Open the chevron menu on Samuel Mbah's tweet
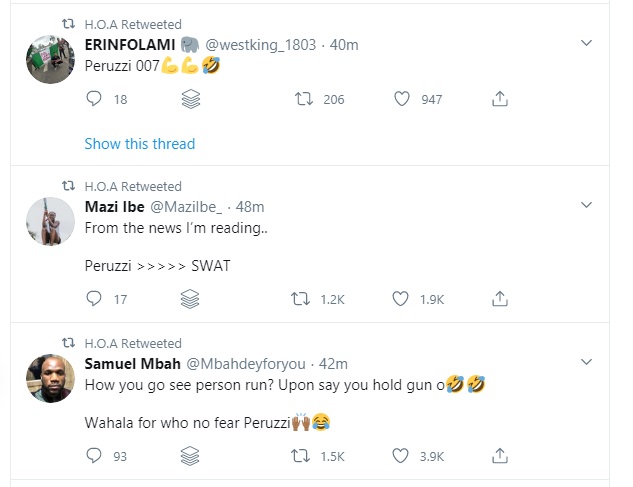633x487 pixels. (588, 362)
